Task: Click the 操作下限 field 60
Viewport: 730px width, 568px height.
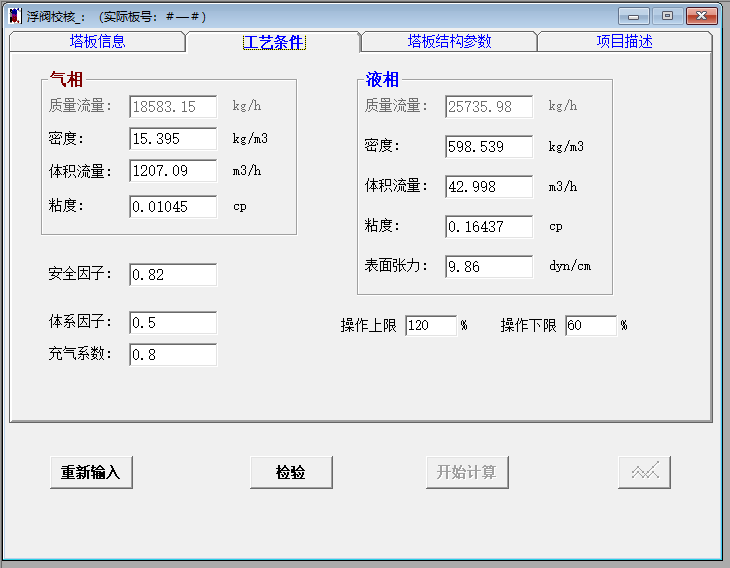Action: pos(591,325)
